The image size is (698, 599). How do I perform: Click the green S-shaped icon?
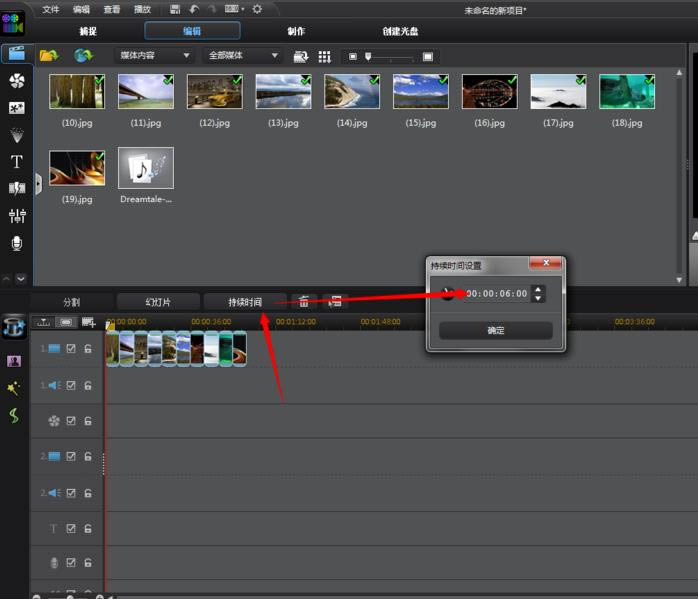pos(14,416)
